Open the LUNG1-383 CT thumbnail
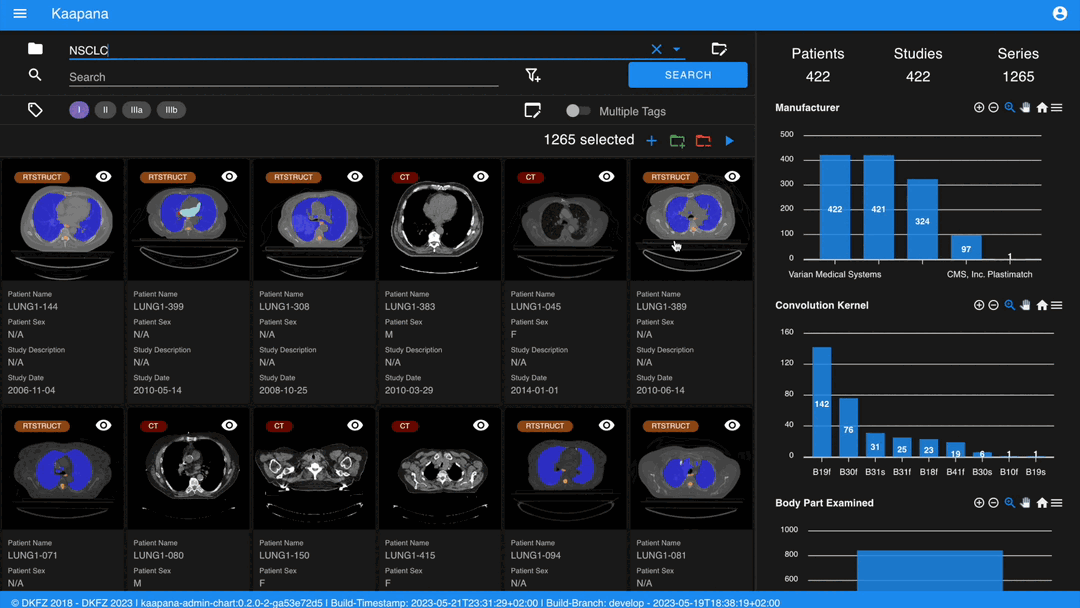This screenshot has width=1080, height=608. [440, 220]
